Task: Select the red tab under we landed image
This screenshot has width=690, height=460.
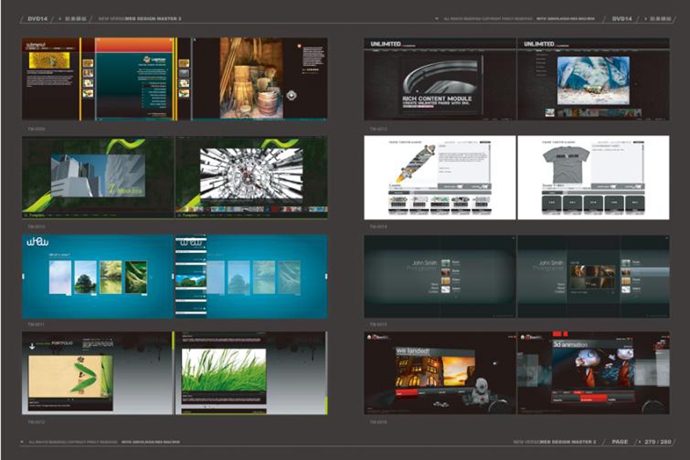Action: [x=406, y=393]
